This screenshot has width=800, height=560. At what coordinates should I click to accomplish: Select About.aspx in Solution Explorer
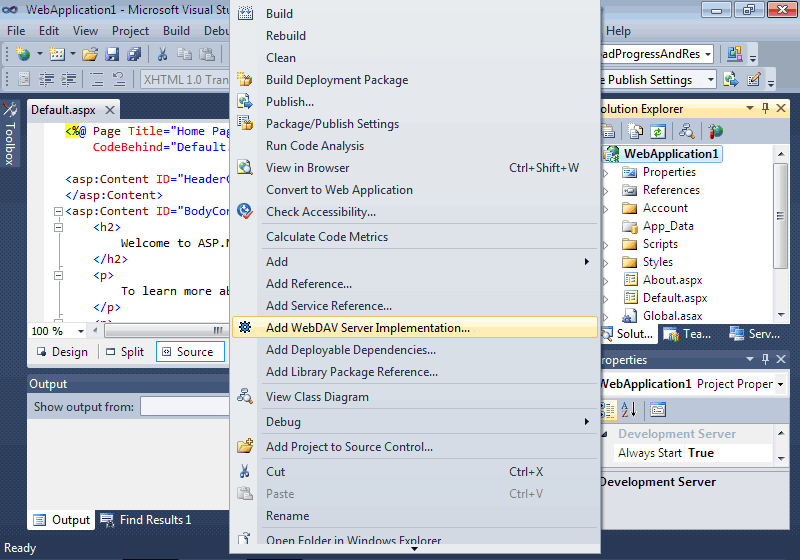coord(663,280)
